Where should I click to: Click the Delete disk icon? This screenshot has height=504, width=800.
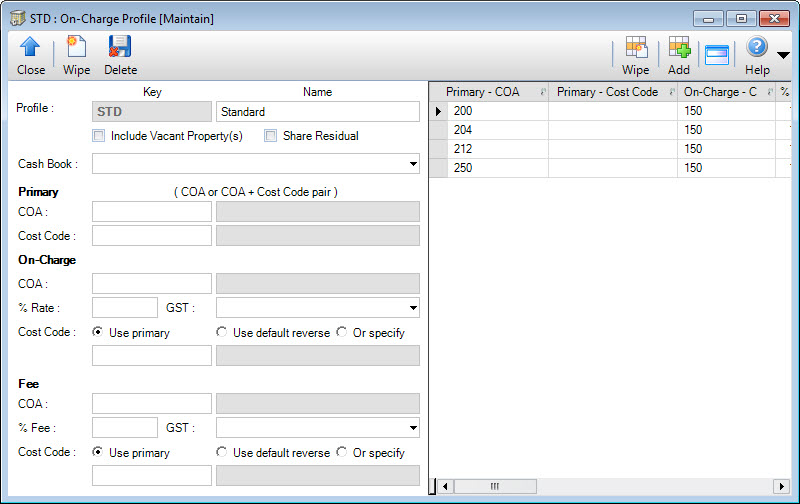click(120, 47)
